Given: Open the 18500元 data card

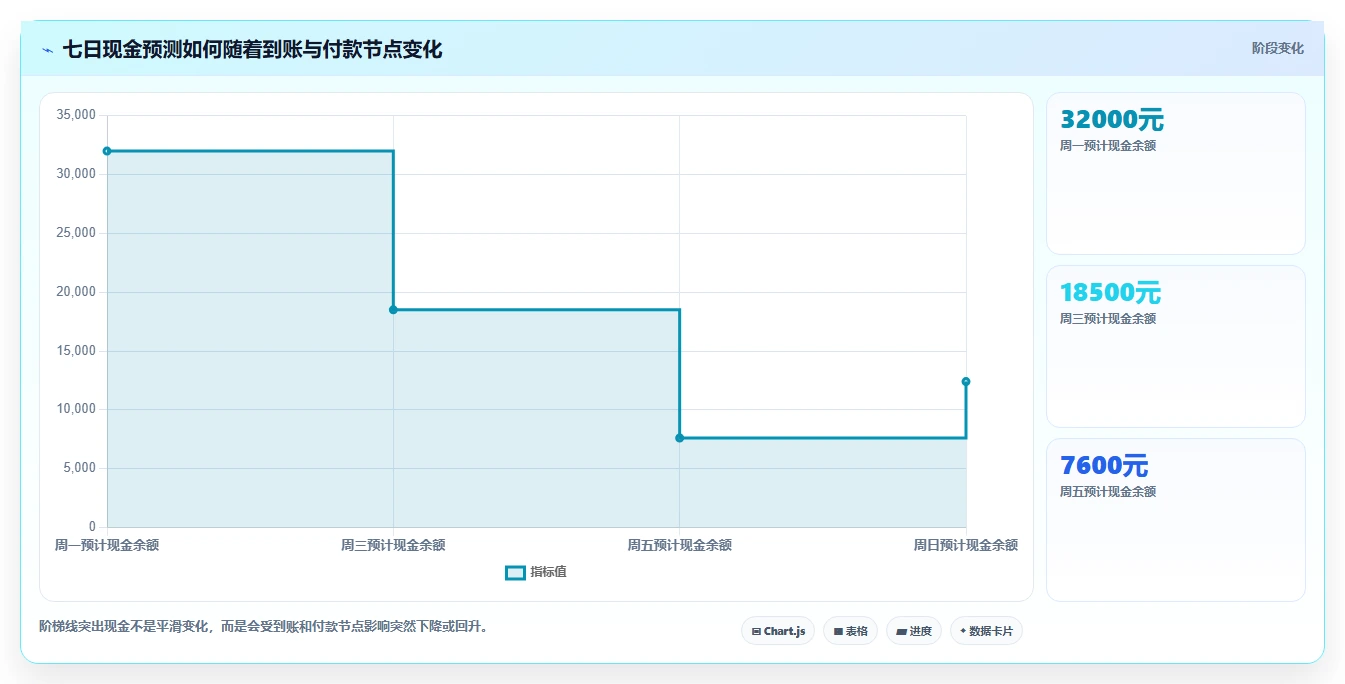Looking at the screenshot, I should click(1175, 346).
